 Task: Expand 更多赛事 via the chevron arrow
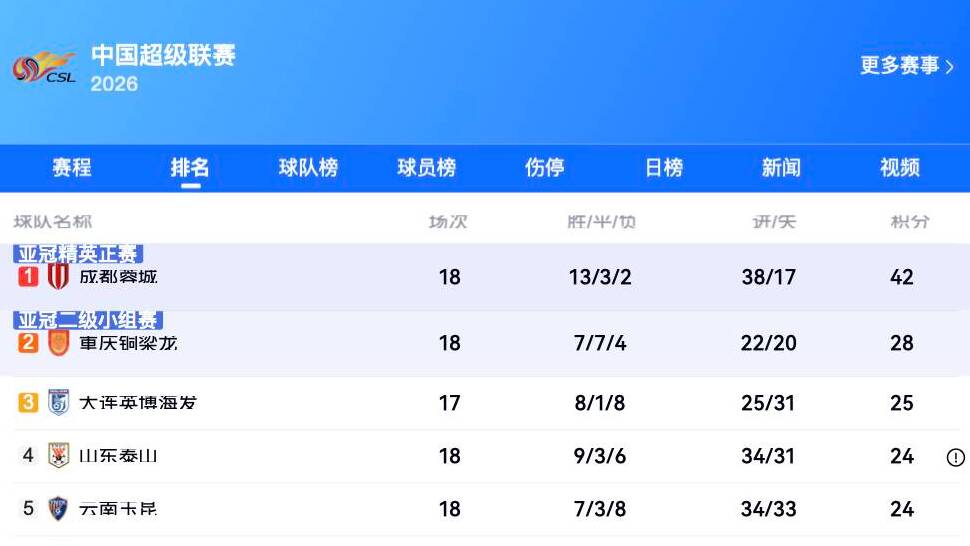[950, 66]
